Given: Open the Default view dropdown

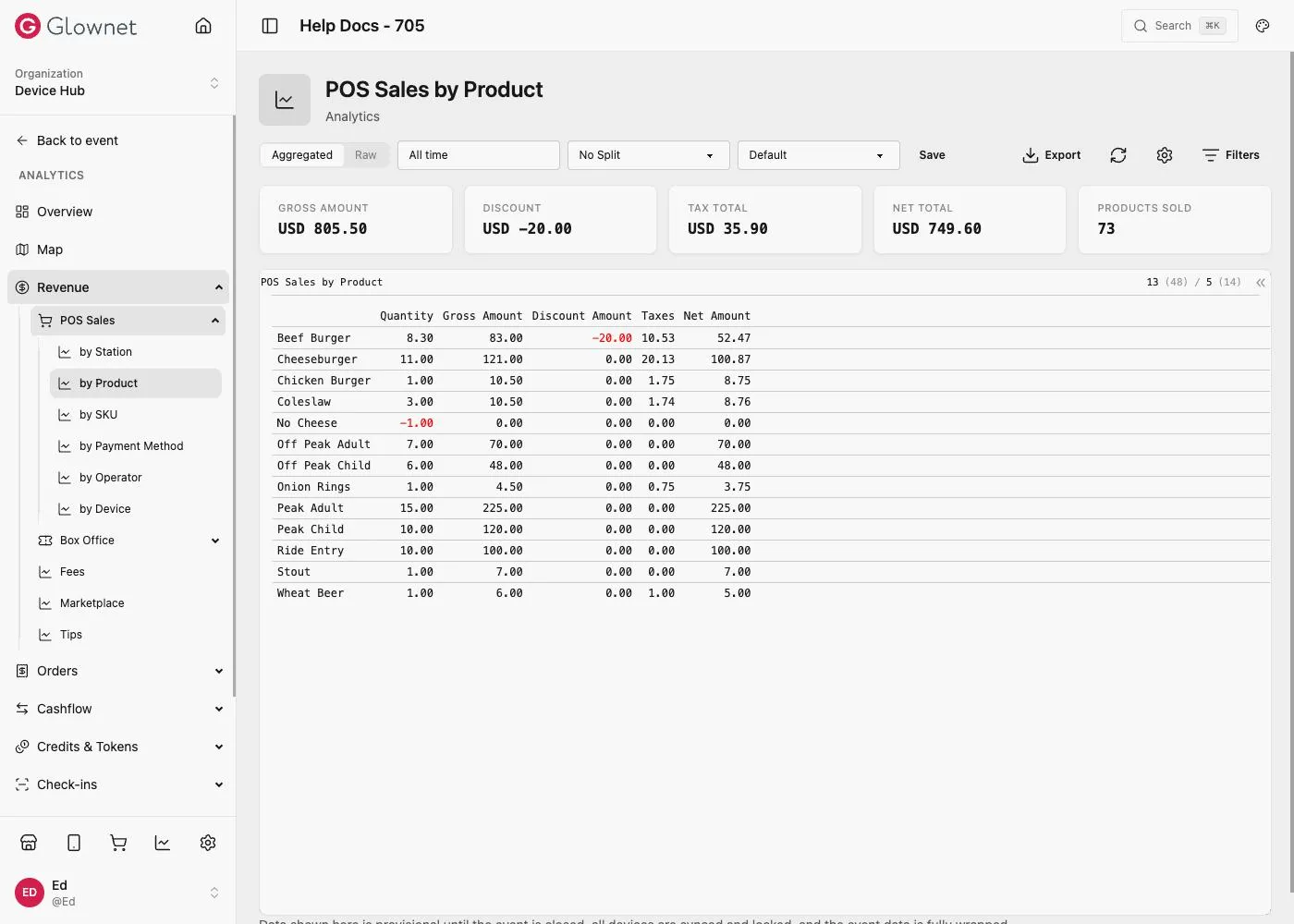Looking at the screenshot, I should tap(819, 155).
